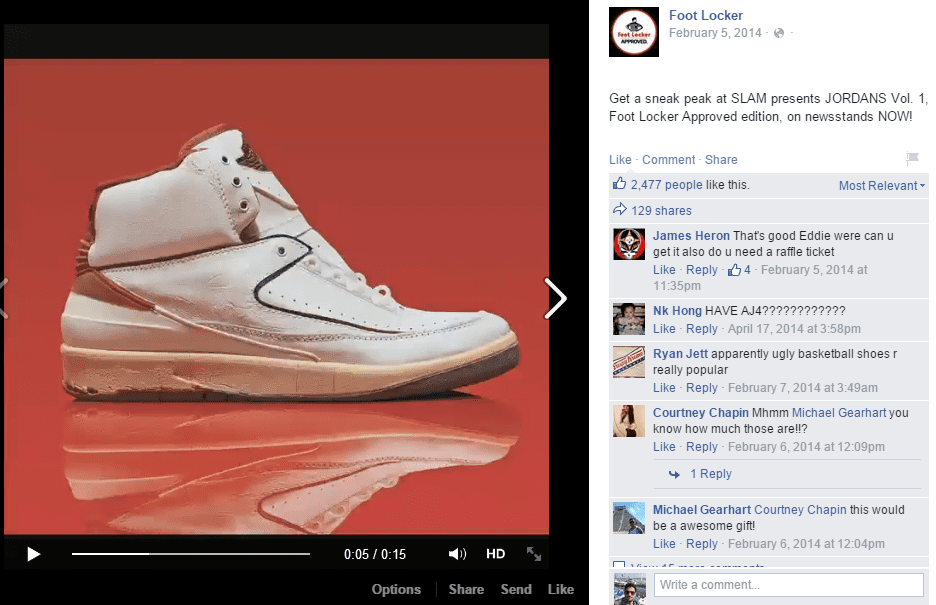Viewport: 936px width, 605px height.
Task: Click the share arrow icon beside 129 shares
Action: click(x=620, y=209)
